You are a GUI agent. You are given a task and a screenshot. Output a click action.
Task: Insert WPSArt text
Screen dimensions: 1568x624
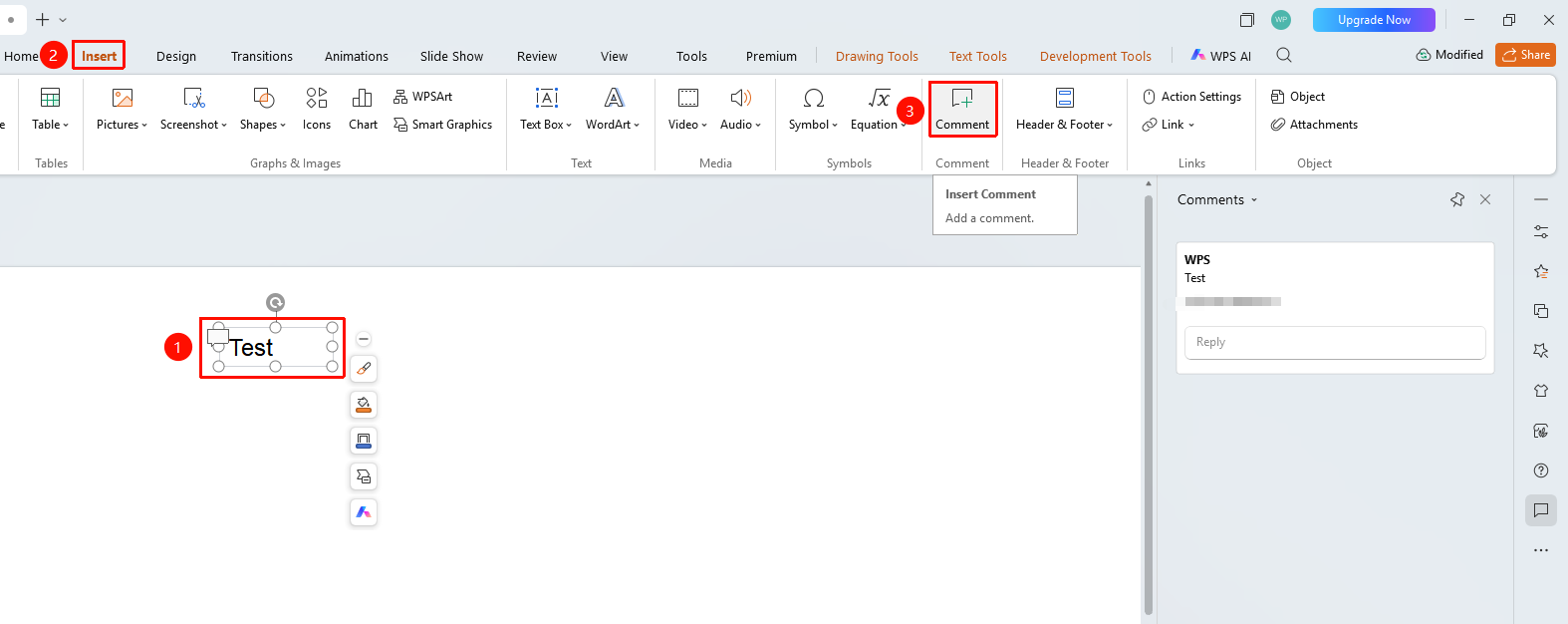[423, 97]
